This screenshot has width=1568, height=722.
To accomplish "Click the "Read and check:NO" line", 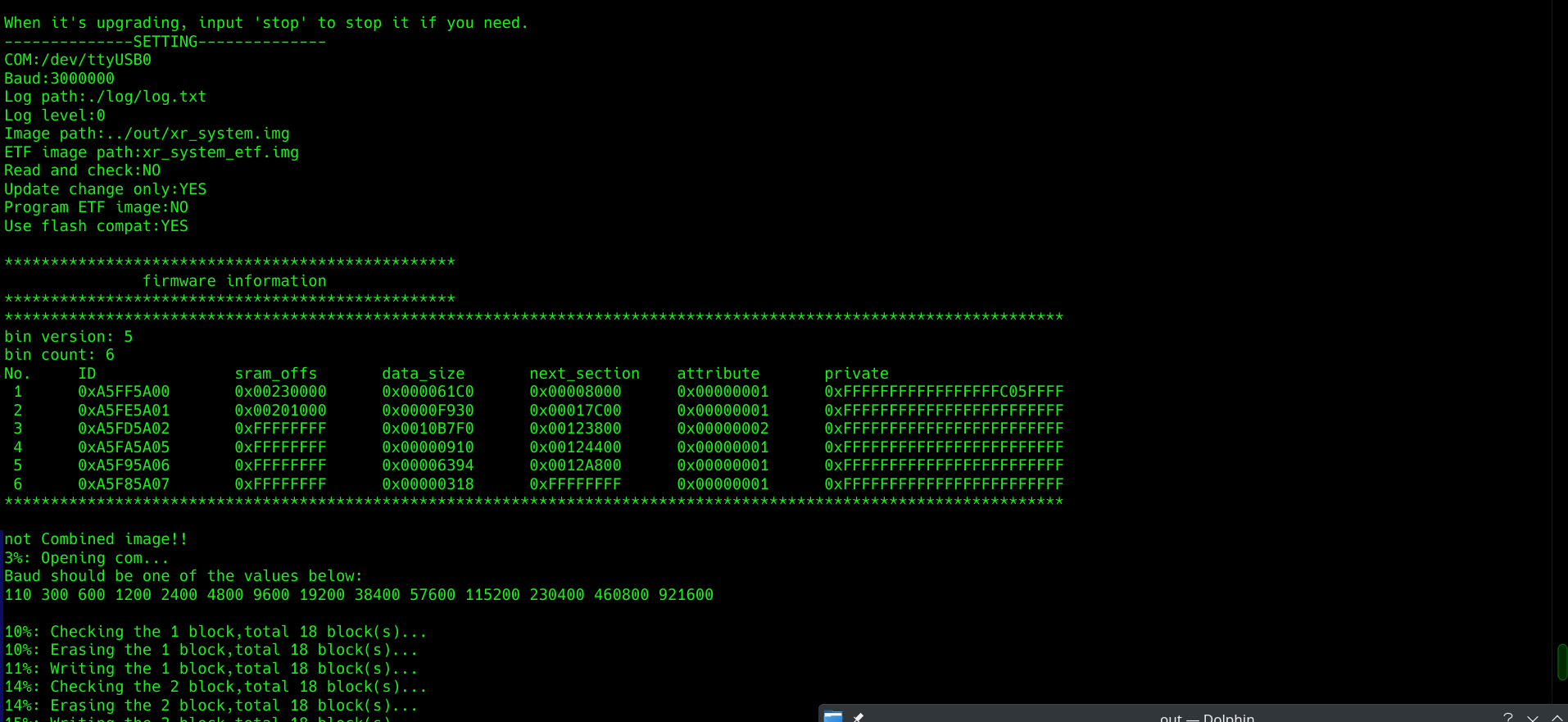I will 82,170.
